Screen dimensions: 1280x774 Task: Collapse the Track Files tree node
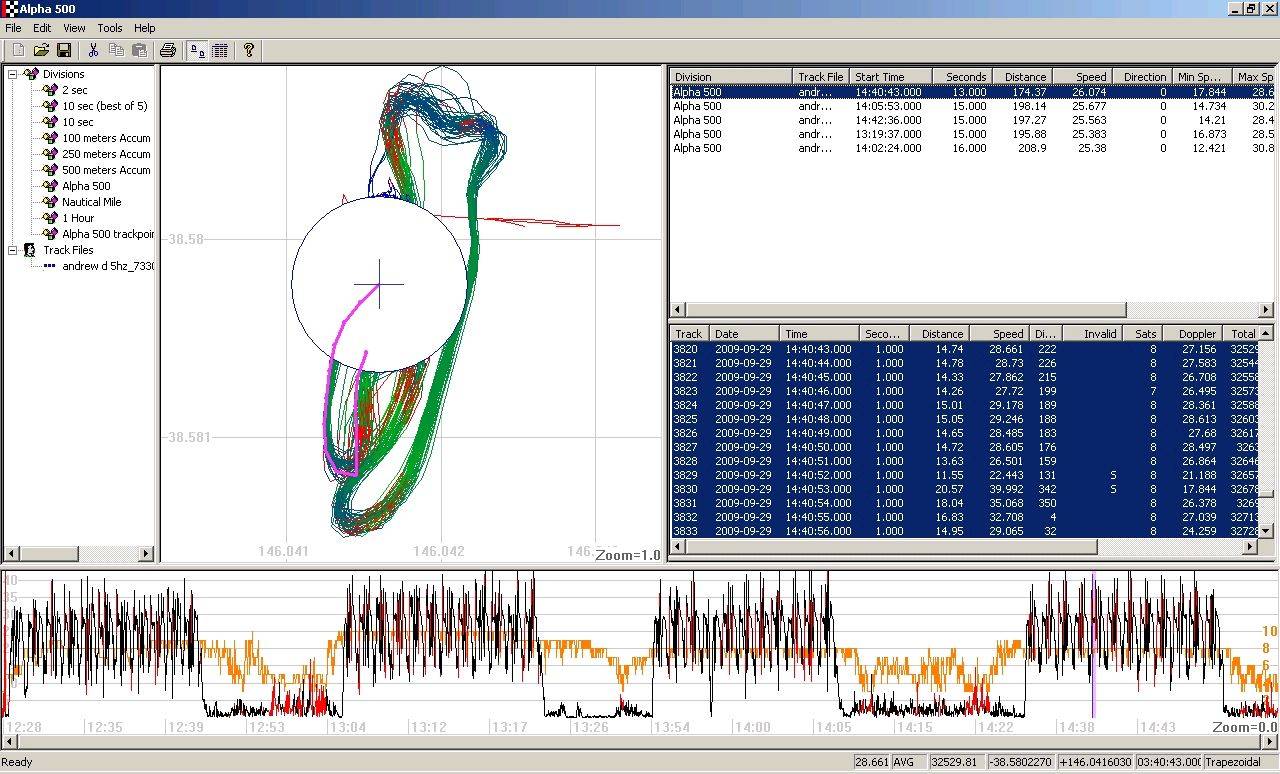(x=13, y=250)
